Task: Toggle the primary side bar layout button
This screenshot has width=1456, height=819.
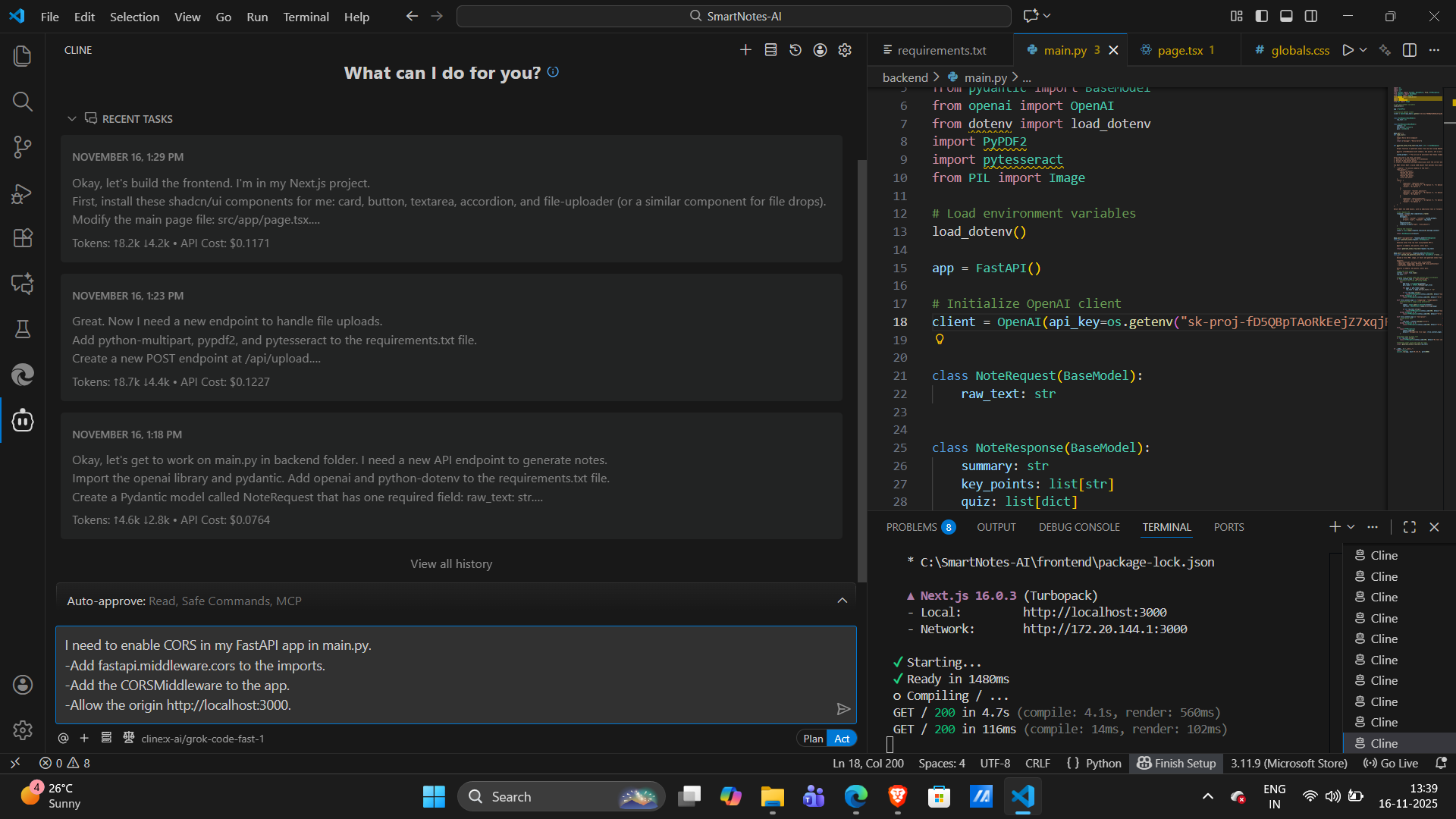Action: 1262,16
